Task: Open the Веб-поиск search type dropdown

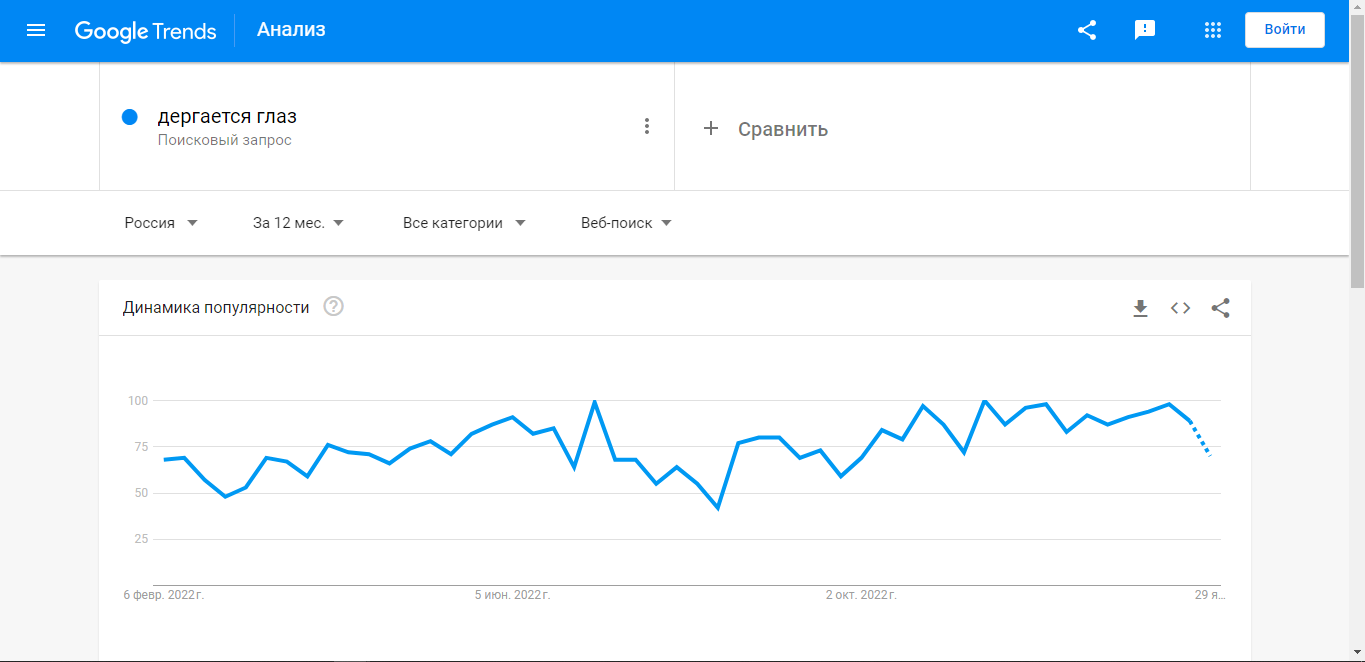Action: click(627, 223)
